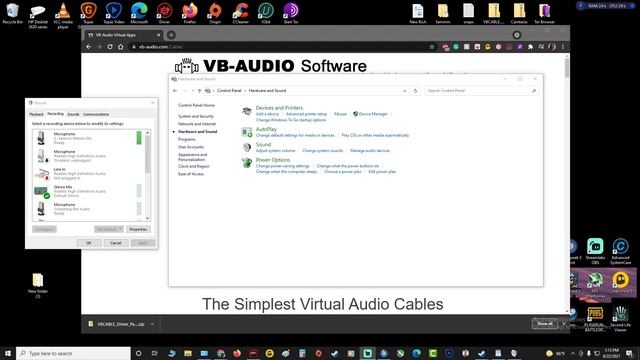Open the browser three-dot menu
The width and height of the screenshot is (640, 360).
[x=563, y=47]
